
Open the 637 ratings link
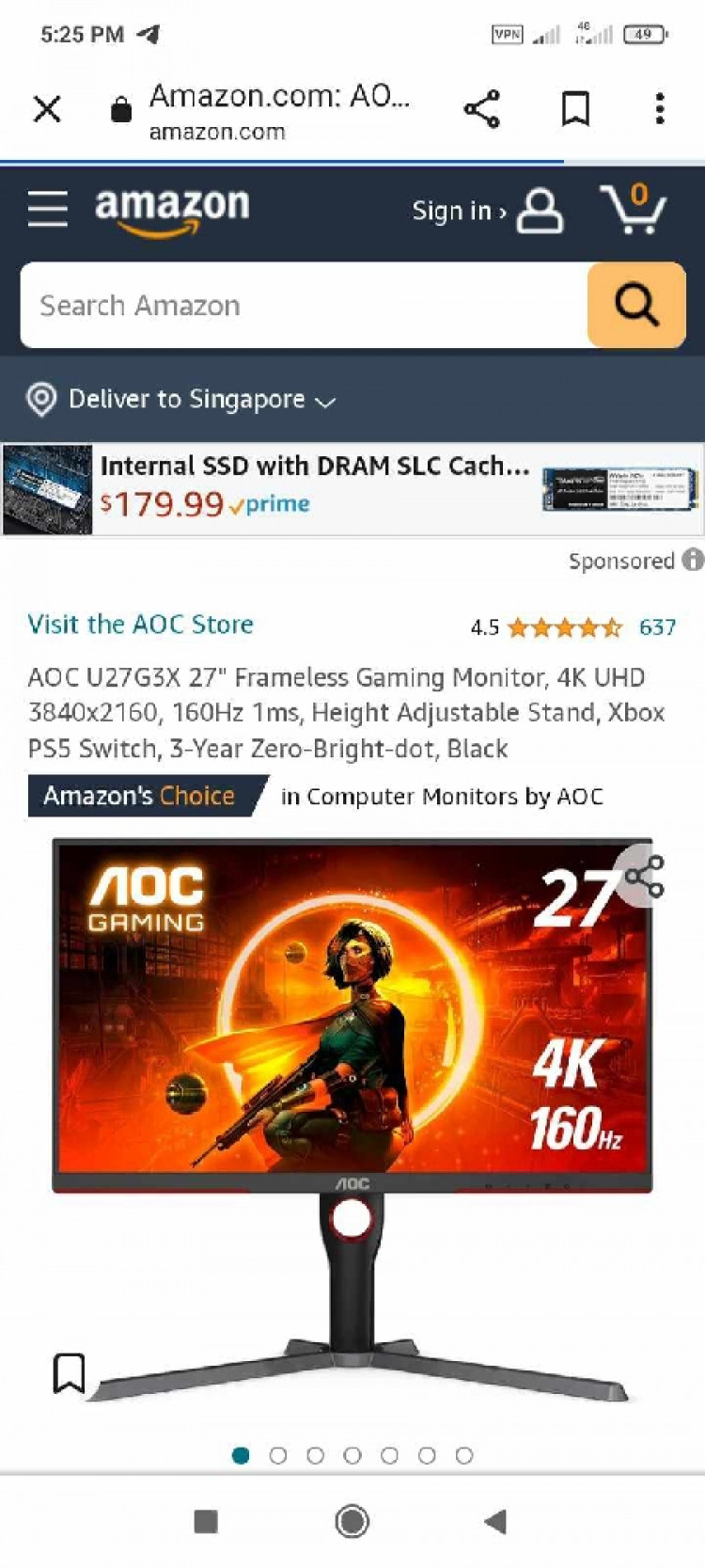657,627
